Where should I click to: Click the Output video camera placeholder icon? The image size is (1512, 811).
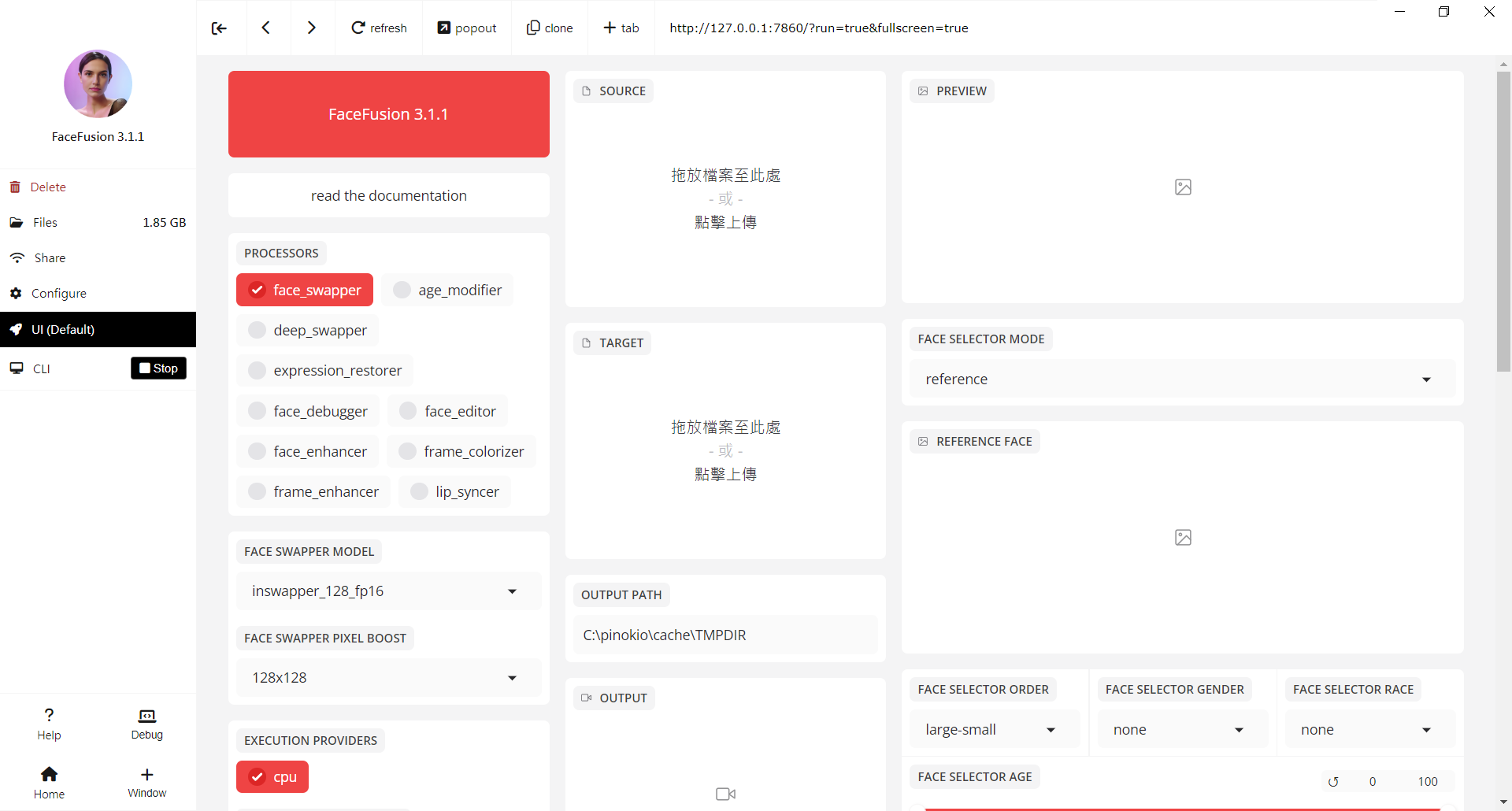coord(725,794)
